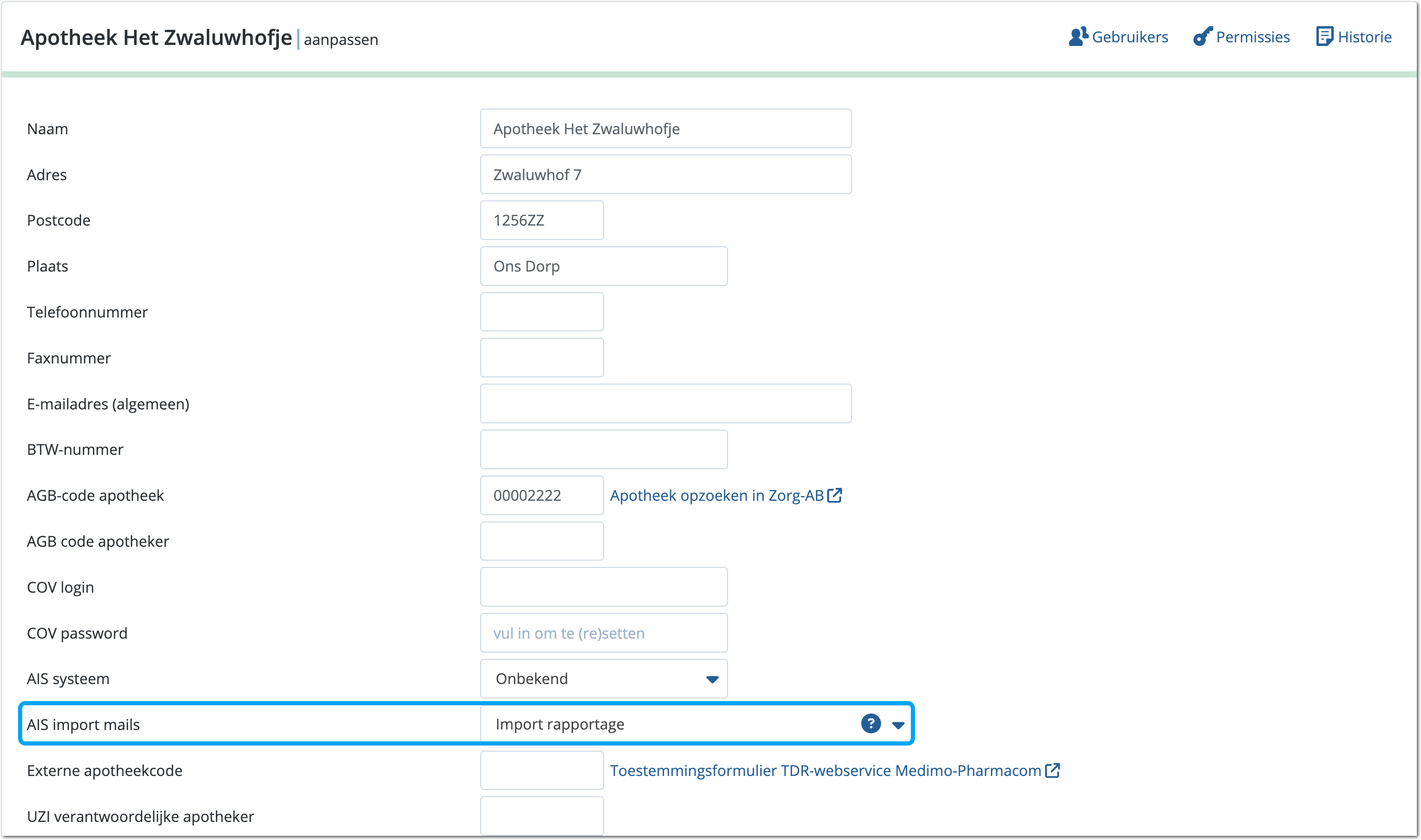This screenshot has height=840, width=1421.
Task: Click the E-mailadres (algemeen) field
Action: point(665,404)
